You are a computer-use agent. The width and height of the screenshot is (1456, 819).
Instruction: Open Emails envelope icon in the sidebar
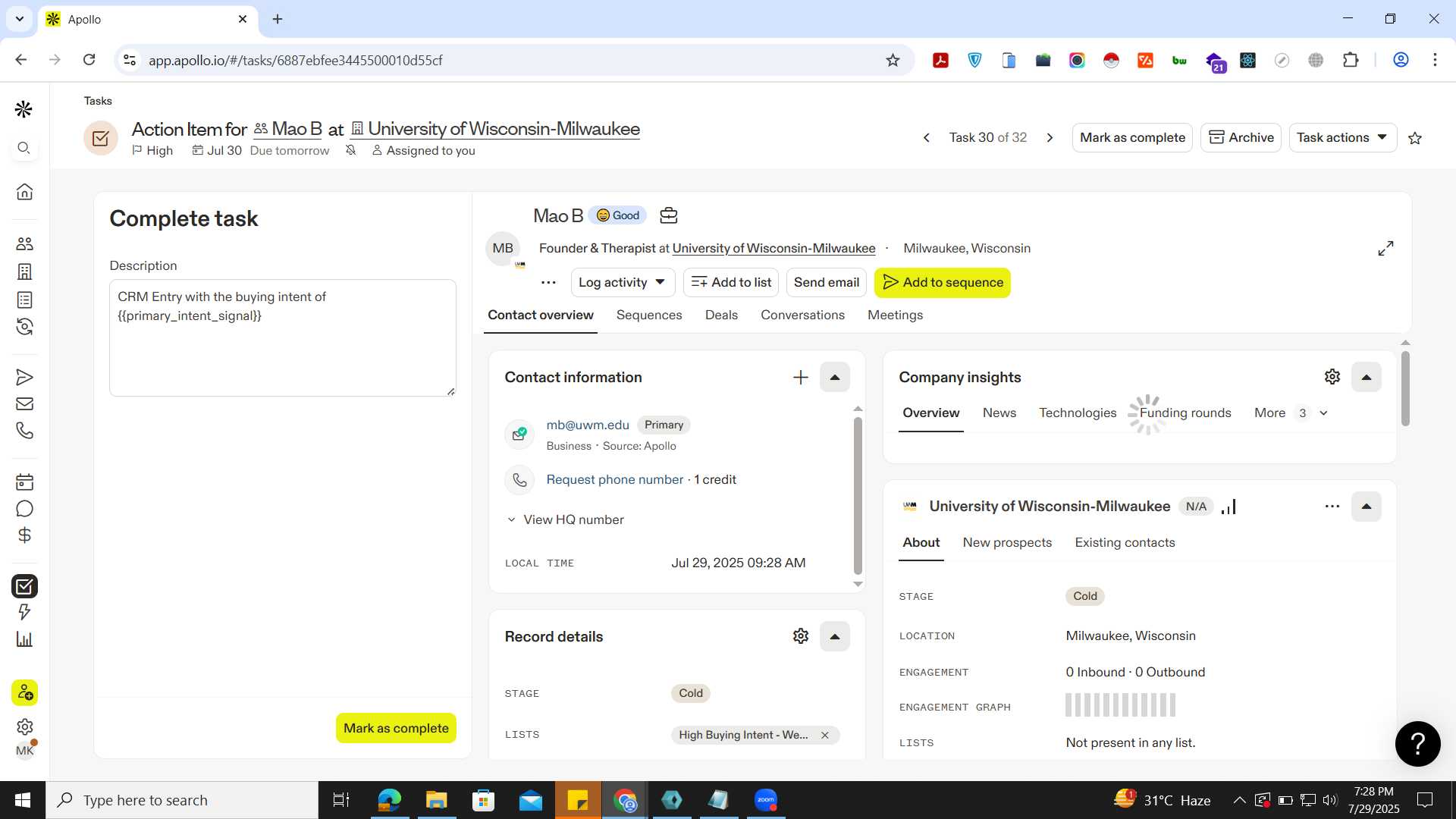click(x=24, y=404)
